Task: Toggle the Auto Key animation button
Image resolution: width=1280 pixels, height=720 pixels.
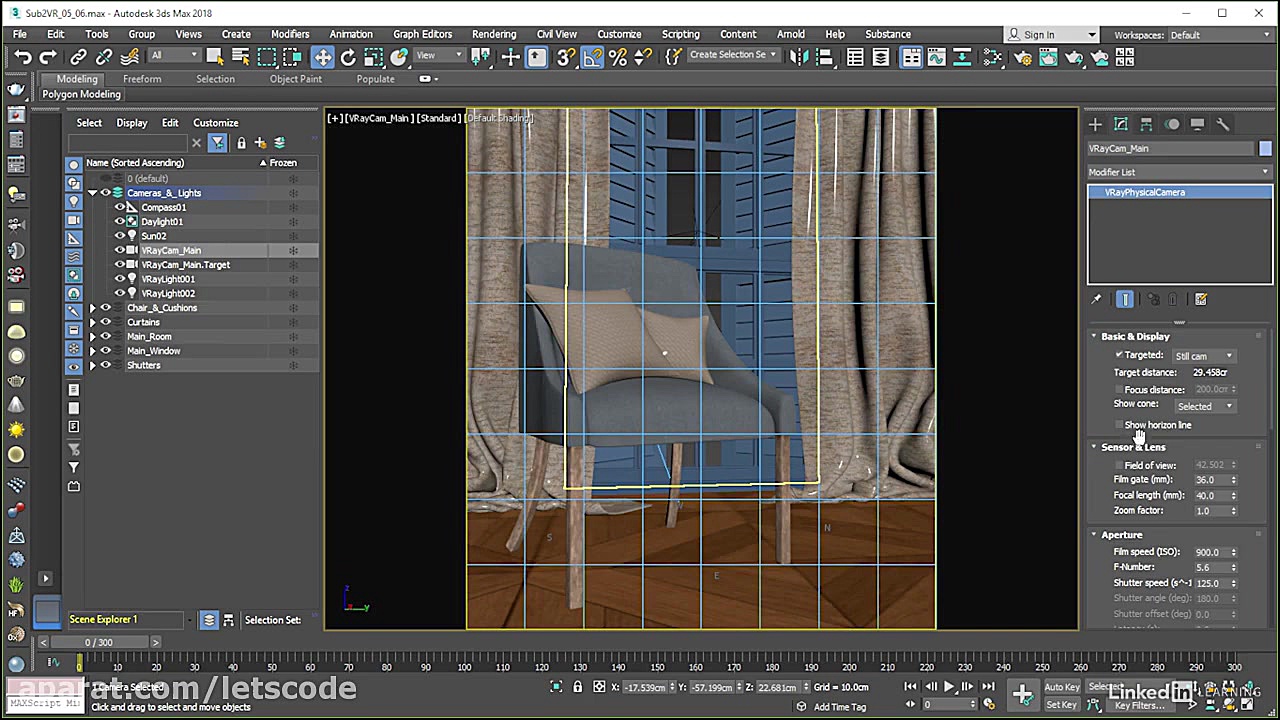Action: (x=1062, y=687)
